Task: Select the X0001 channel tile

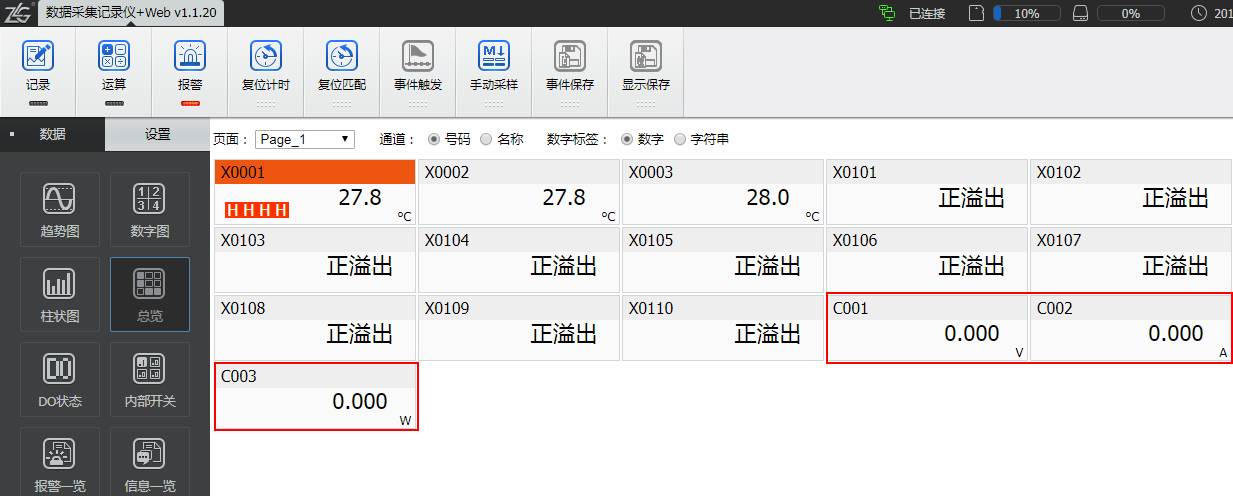Action: tap(314, 191)
